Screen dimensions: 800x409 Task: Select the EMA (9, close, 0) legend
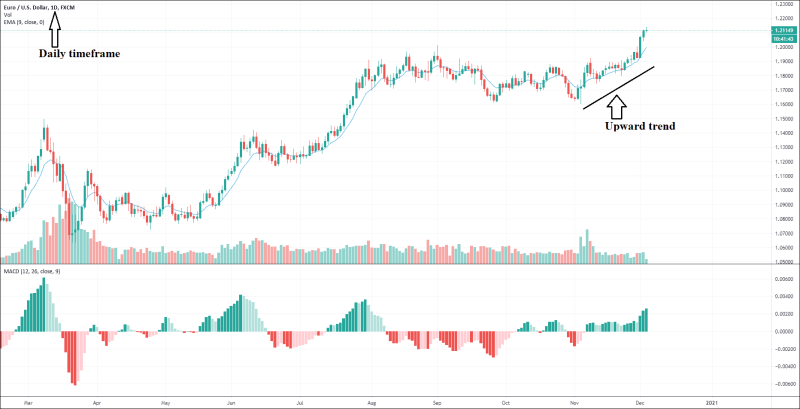(23, 22)
